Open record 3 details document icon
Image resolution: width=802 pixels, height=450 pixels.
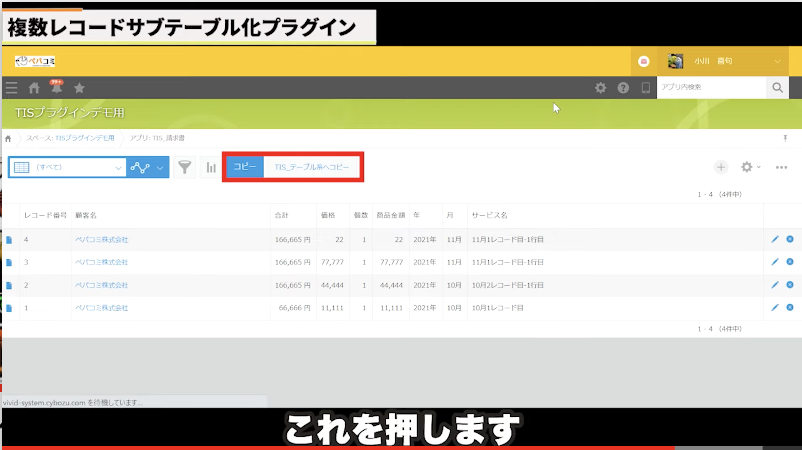[10, 263]
